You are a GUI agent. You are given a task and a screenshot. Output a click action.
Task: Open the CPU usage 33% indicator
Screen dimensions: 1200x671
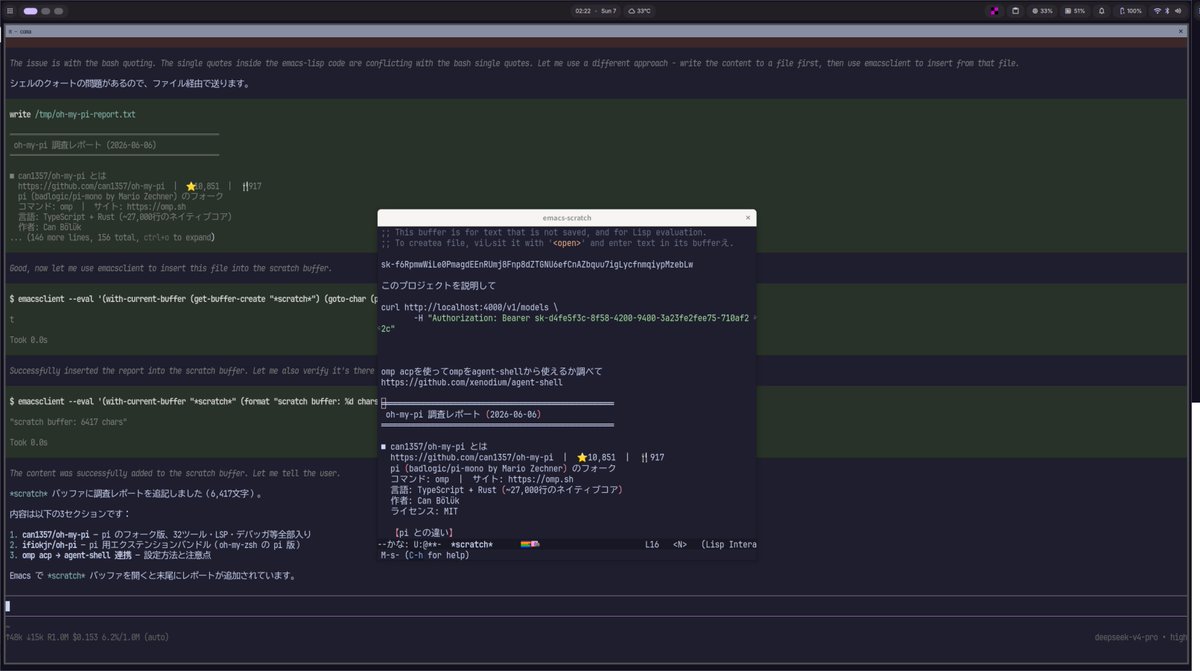[1042, 11]
